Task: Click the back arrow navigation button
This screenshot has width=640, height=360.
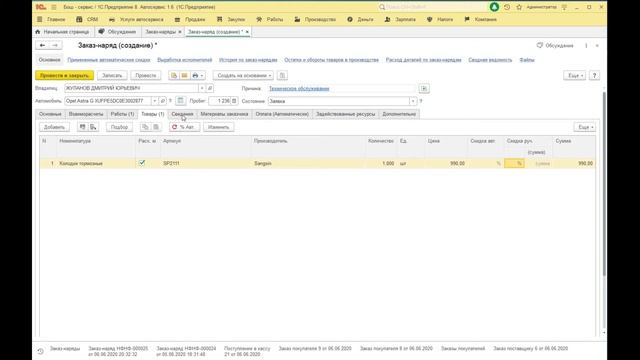Action: click(42, 45)
